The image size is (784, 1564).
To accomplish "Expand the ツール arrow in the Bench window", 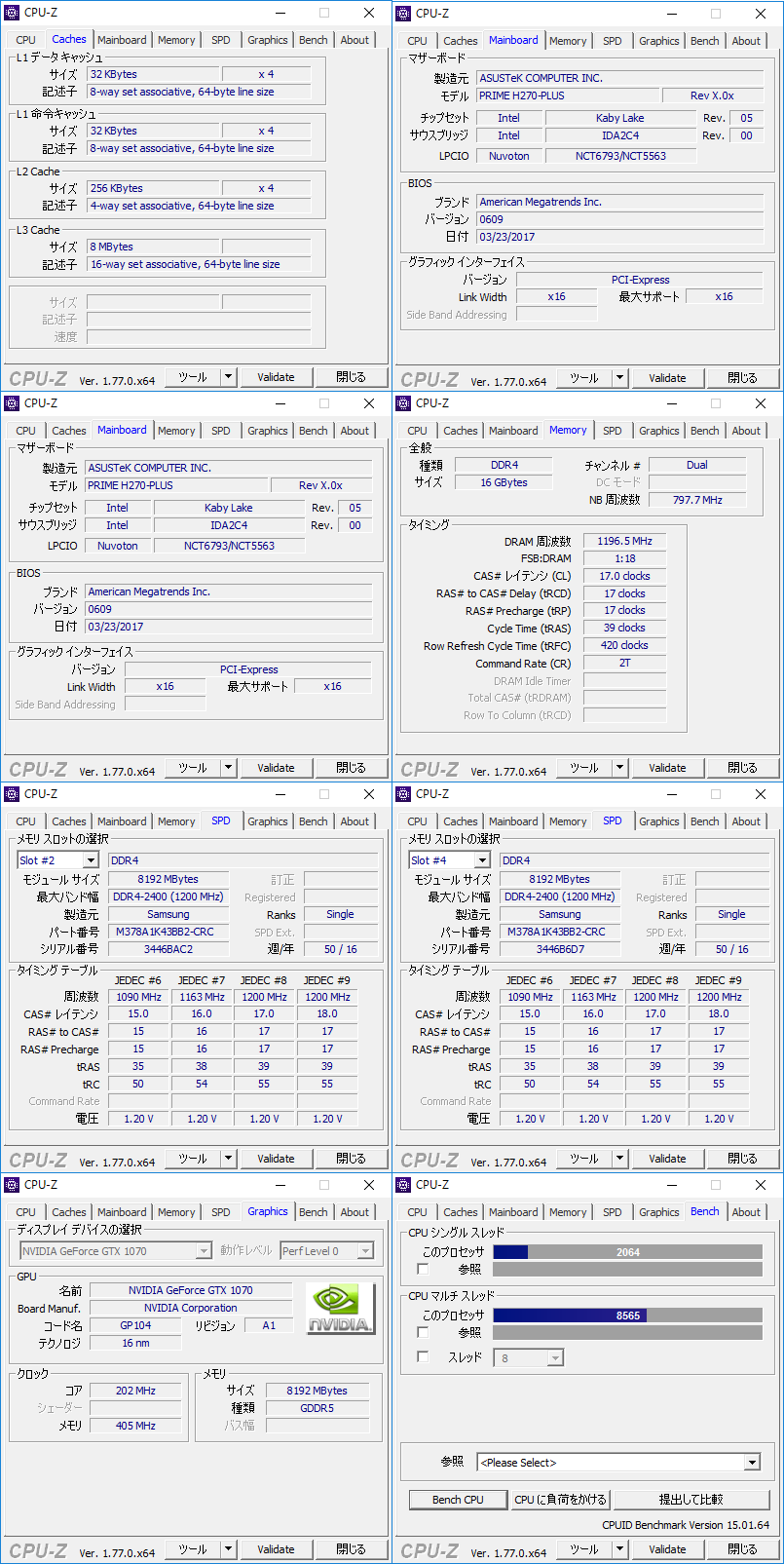I will click(620, 1549).
